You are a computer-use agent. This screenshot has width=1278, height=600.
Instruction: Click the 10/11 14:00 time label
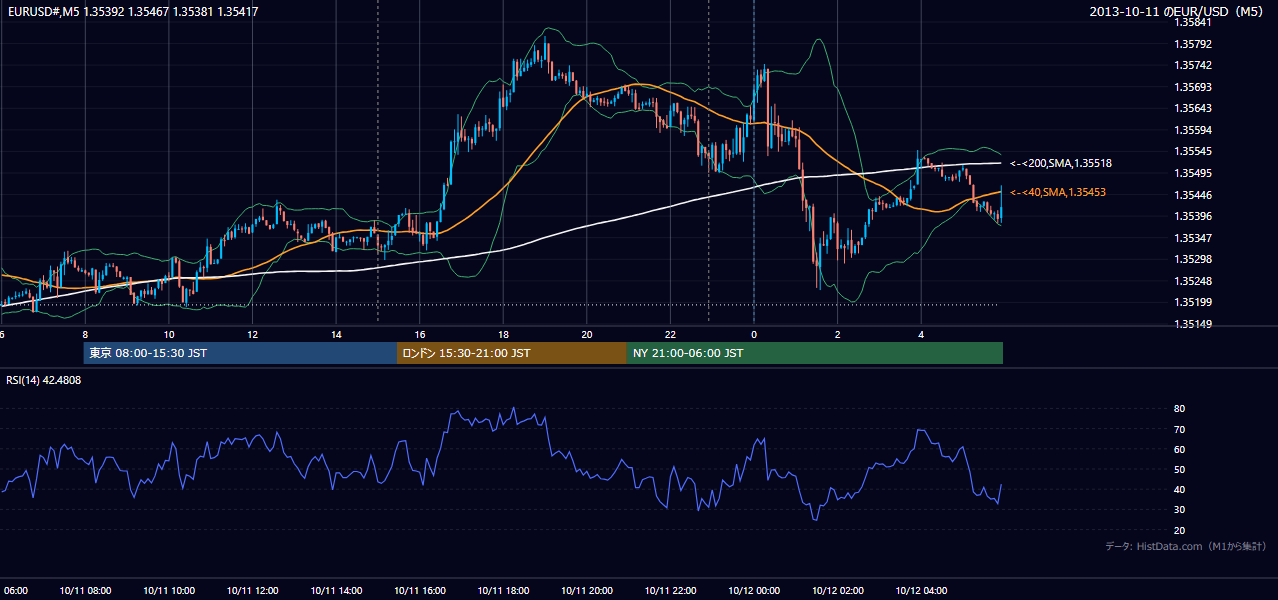[336, 591]
